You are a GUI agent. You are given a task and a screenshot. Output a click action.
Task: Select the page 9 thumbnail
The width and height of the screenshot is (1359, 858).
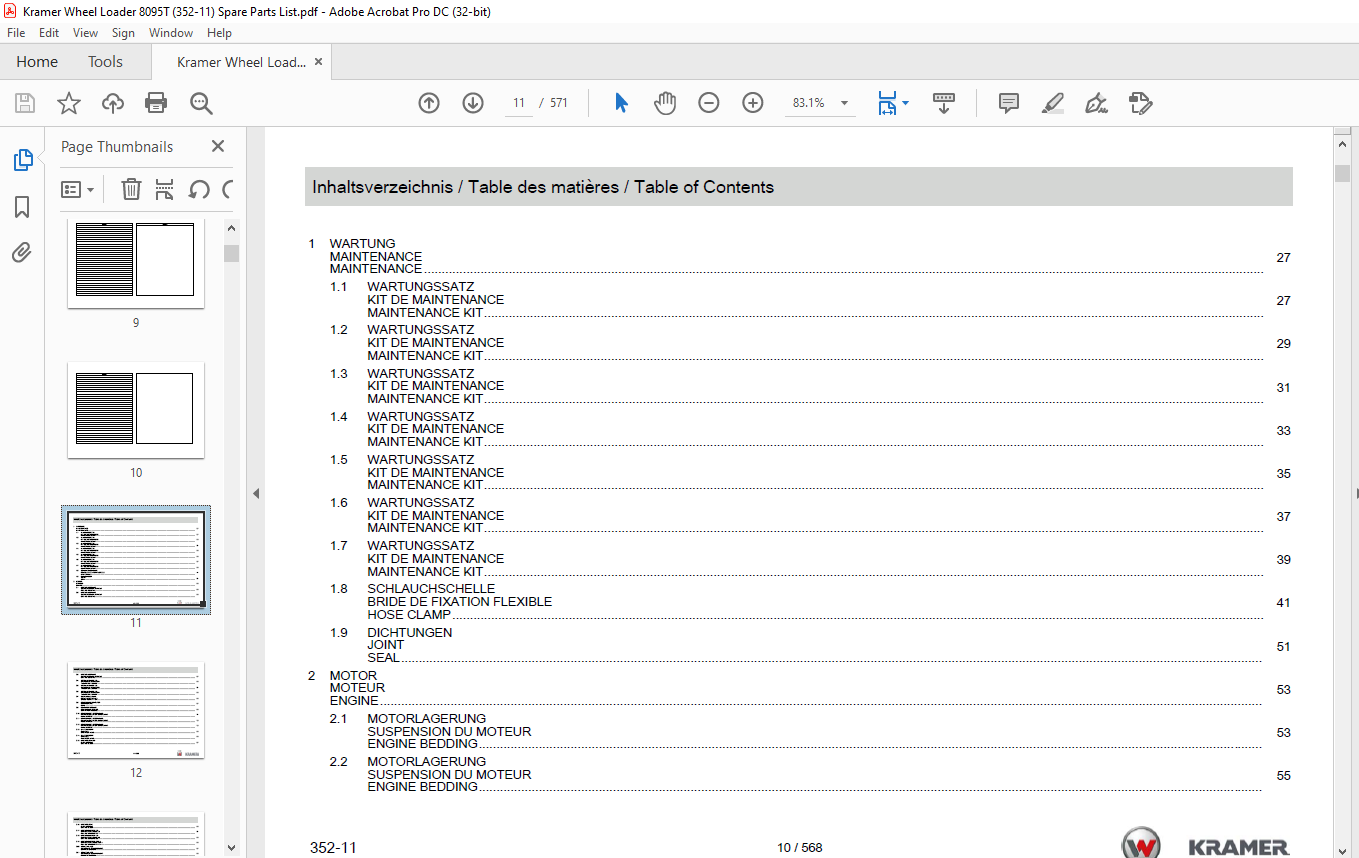coord(136,264)
